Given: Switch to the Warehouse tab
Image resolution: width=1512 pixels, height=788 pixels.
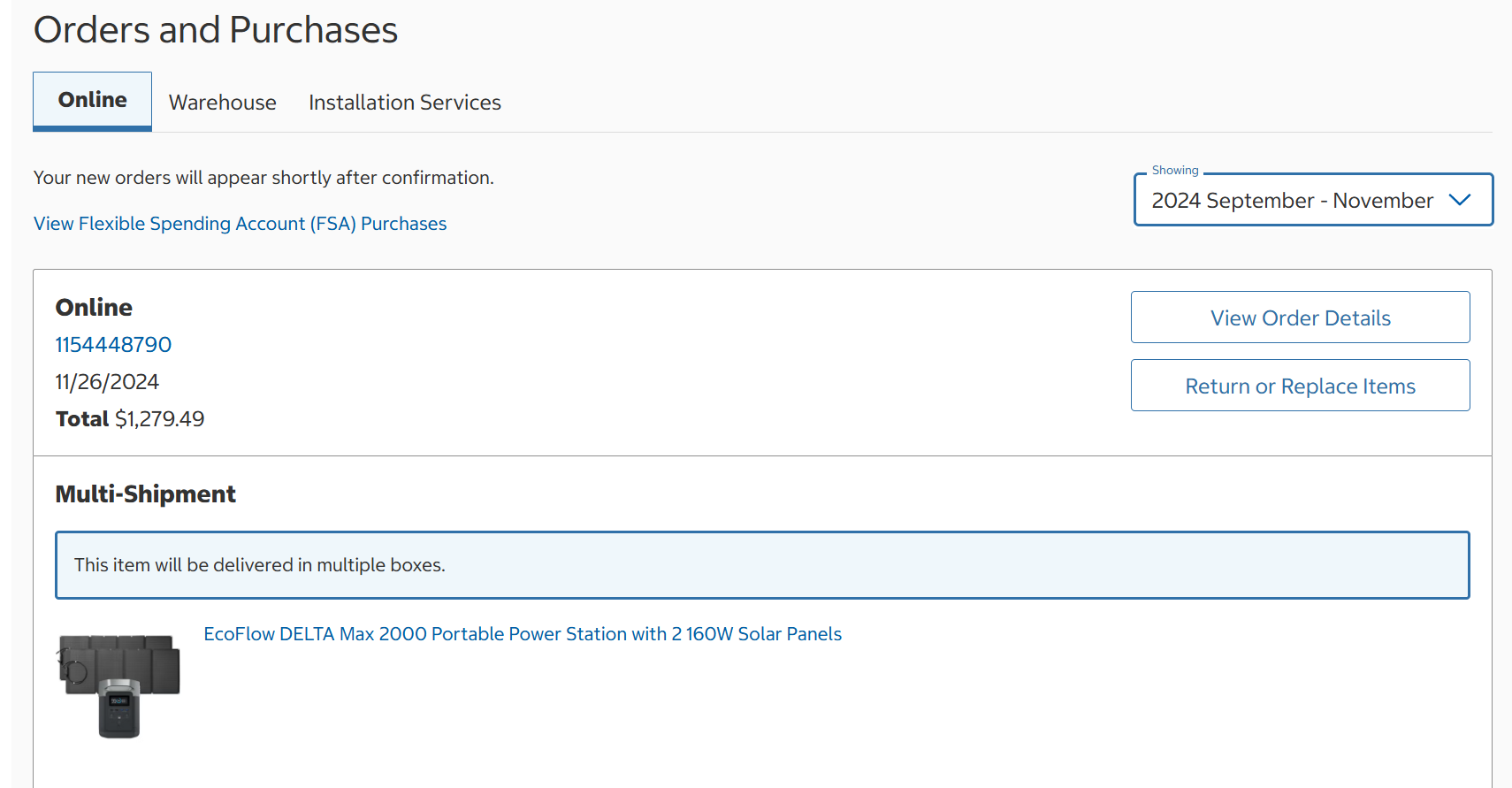Looking at the screenshot, I should click(223, 103).
